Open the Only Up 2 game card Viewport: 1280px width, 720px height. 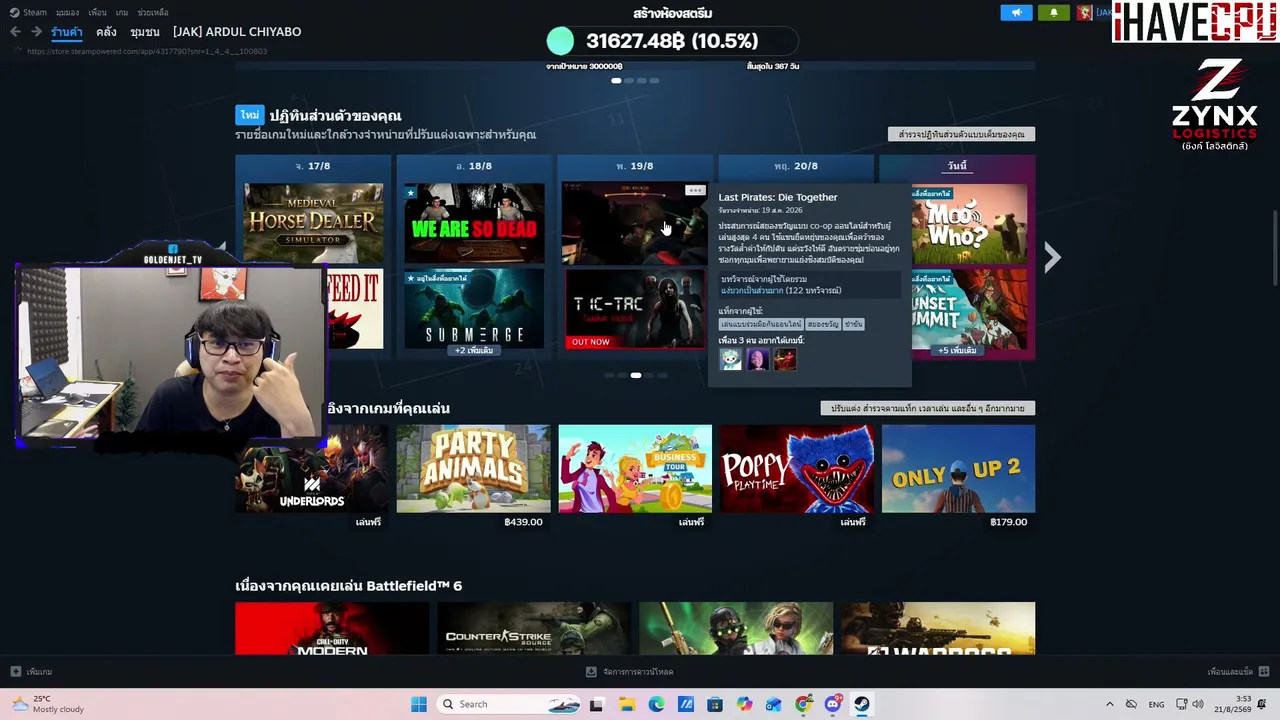[x=958, y=469]
